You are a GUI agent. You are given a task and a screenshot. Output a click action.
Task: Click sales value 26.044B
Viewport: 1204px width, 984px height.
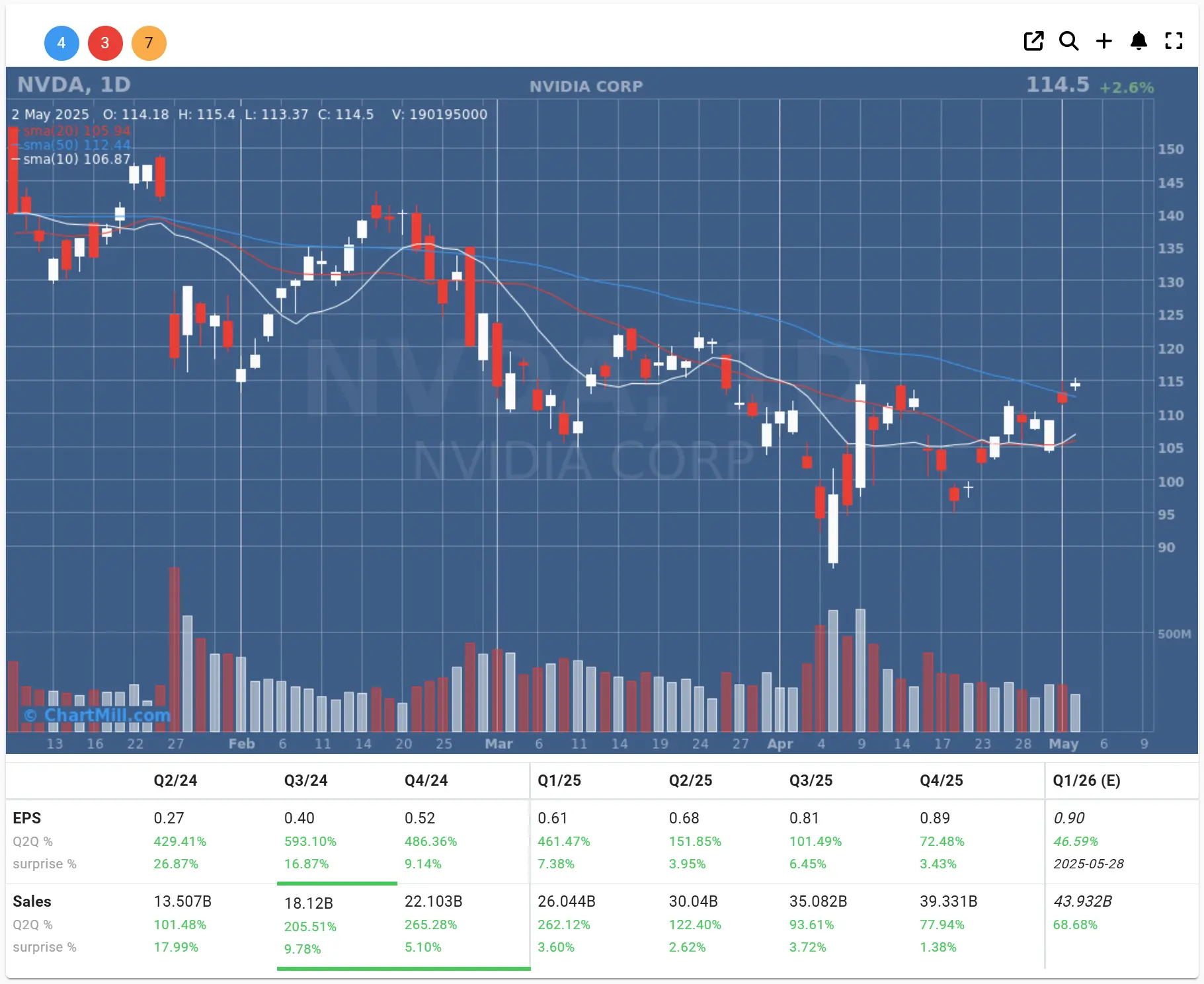tap(566, 901)
